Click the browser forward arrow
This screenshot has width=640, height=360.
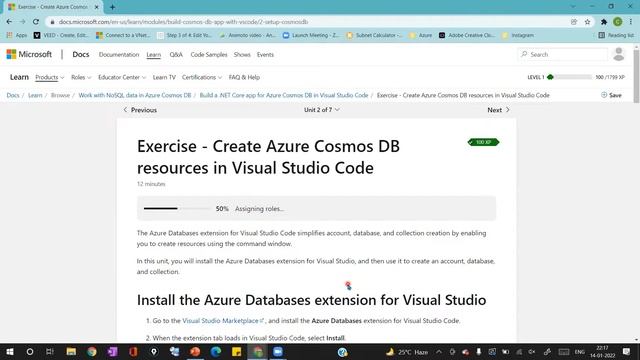[22, 22]
